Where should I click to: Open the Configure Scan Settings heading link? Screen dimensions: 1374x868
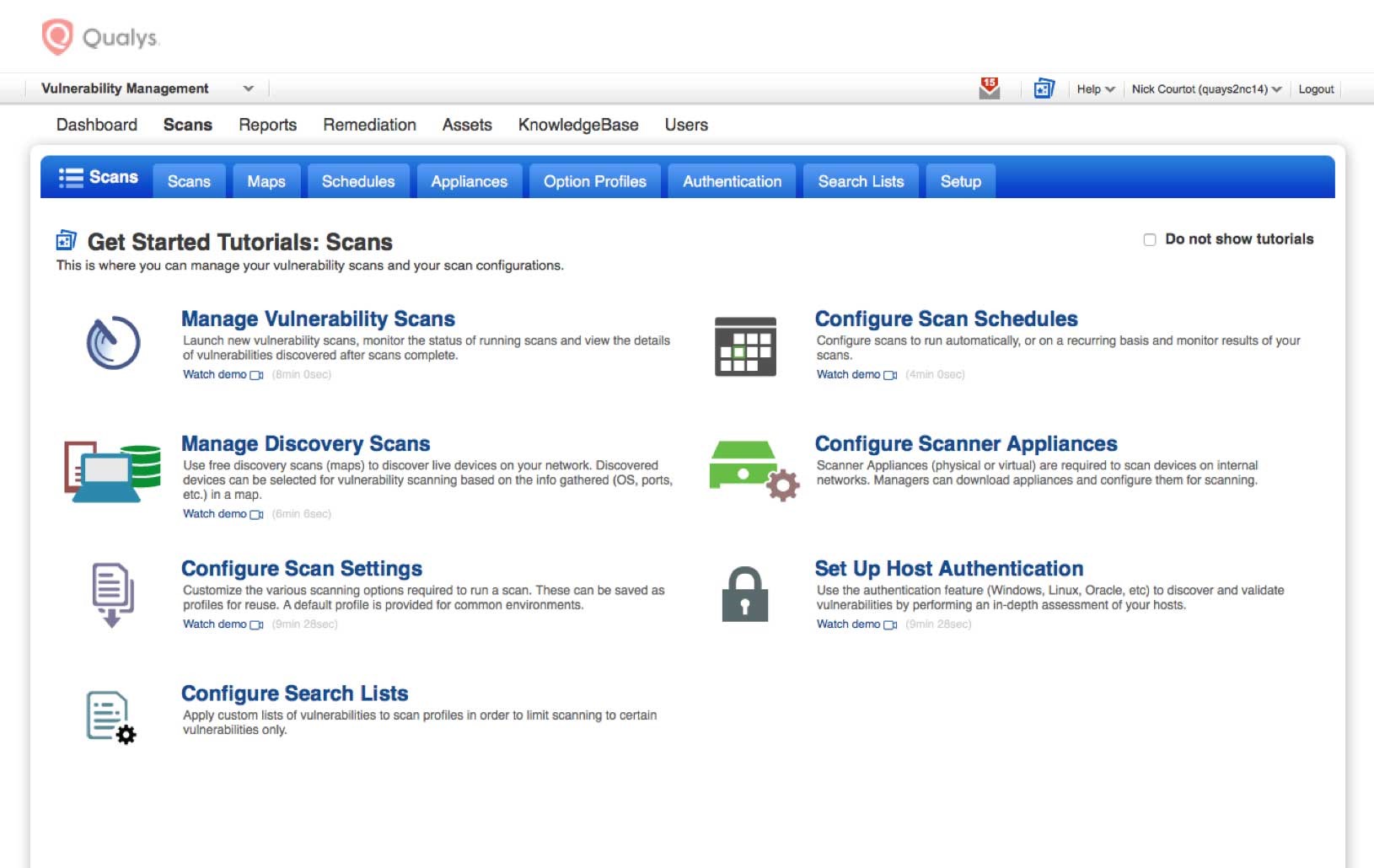pos(302,568)
